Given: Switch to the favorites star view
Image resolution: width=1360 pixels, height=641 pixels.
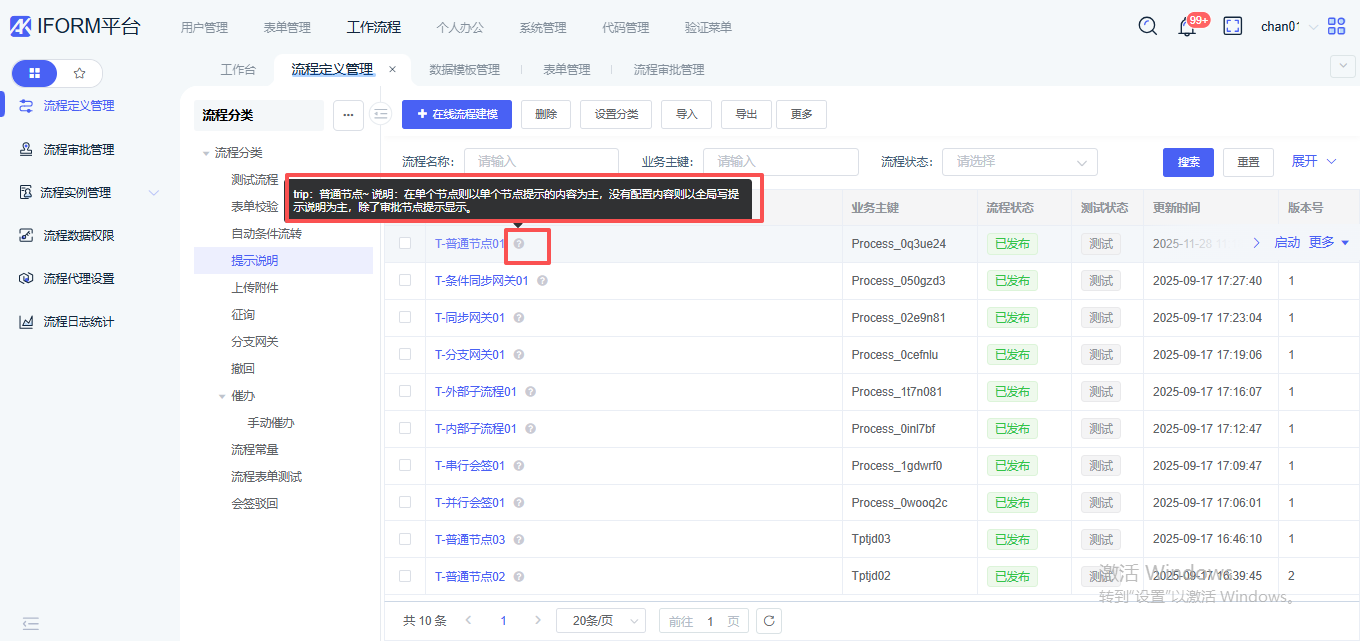Looking at the screenshot, I should click(80, 73).
